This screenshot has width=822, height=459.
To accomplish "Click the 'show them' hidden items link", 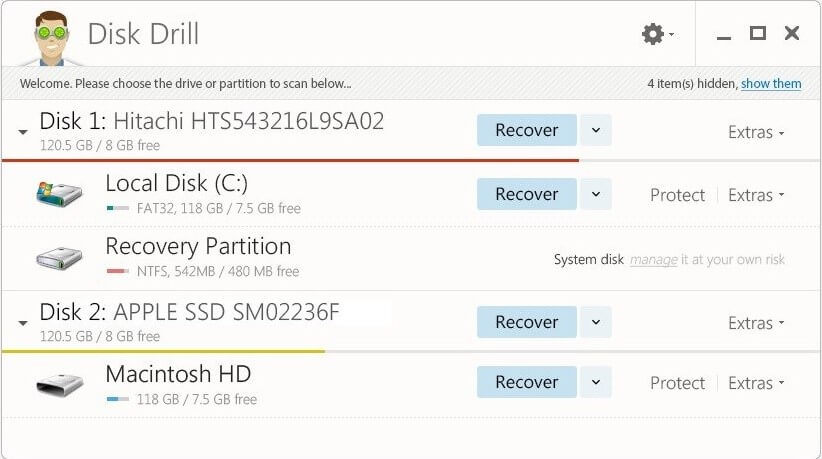I will tap(771, 83).
